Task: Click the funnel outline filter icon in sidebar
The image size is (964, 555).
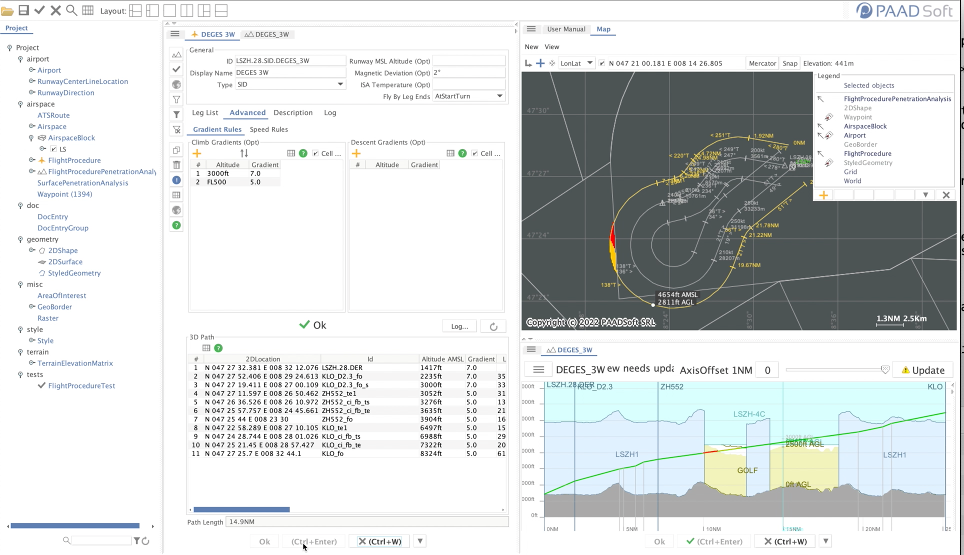Action: [x=176, y=100]
